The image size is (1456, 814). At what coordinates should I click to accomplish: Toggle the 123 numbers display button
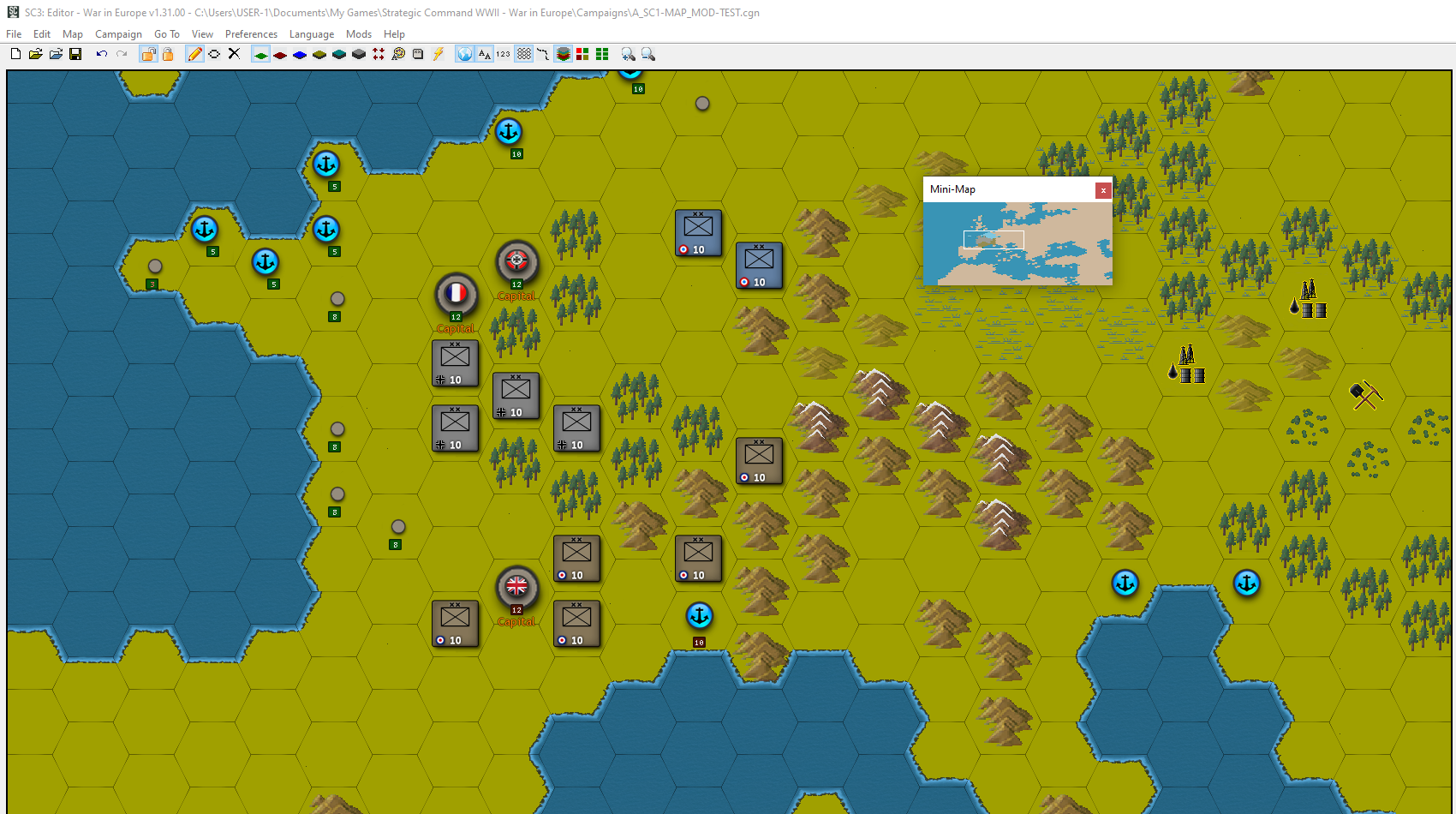(504, 54)
